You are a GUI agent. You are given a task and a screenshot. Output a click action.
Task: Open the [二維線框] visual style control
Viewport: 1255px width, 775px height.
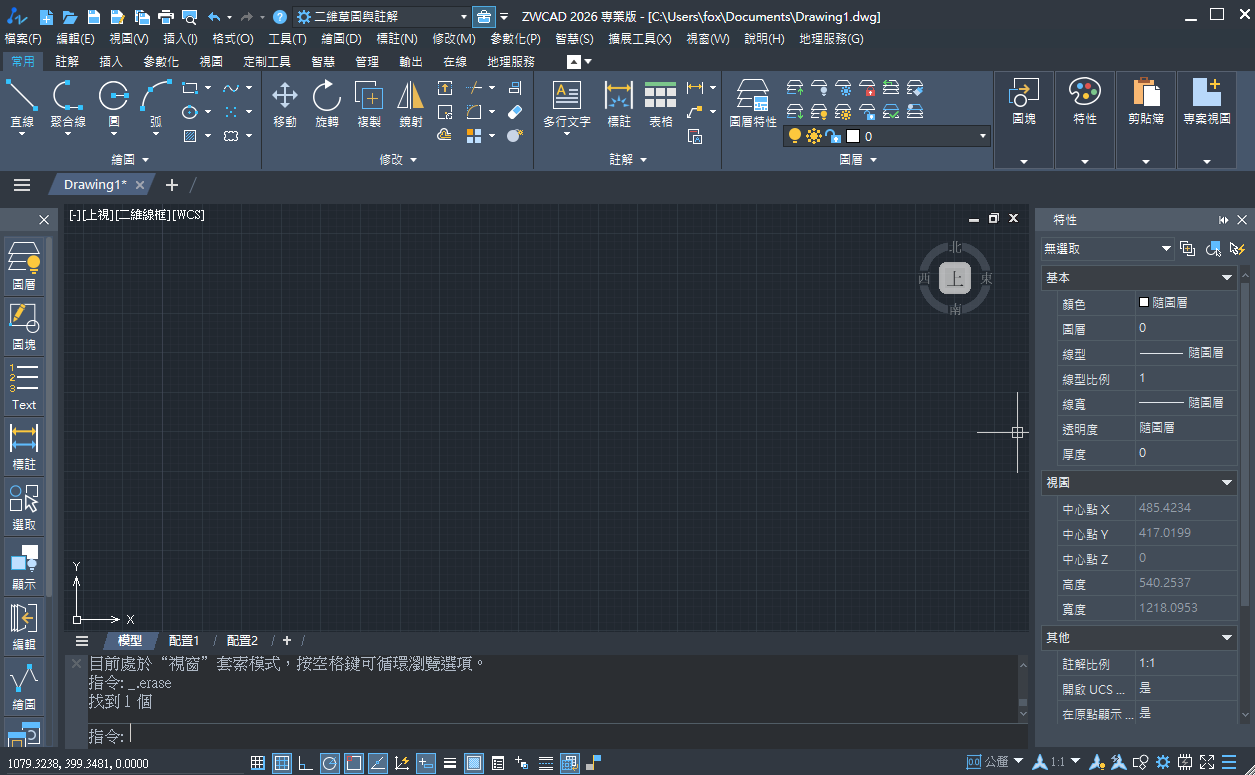coord(142,215)
